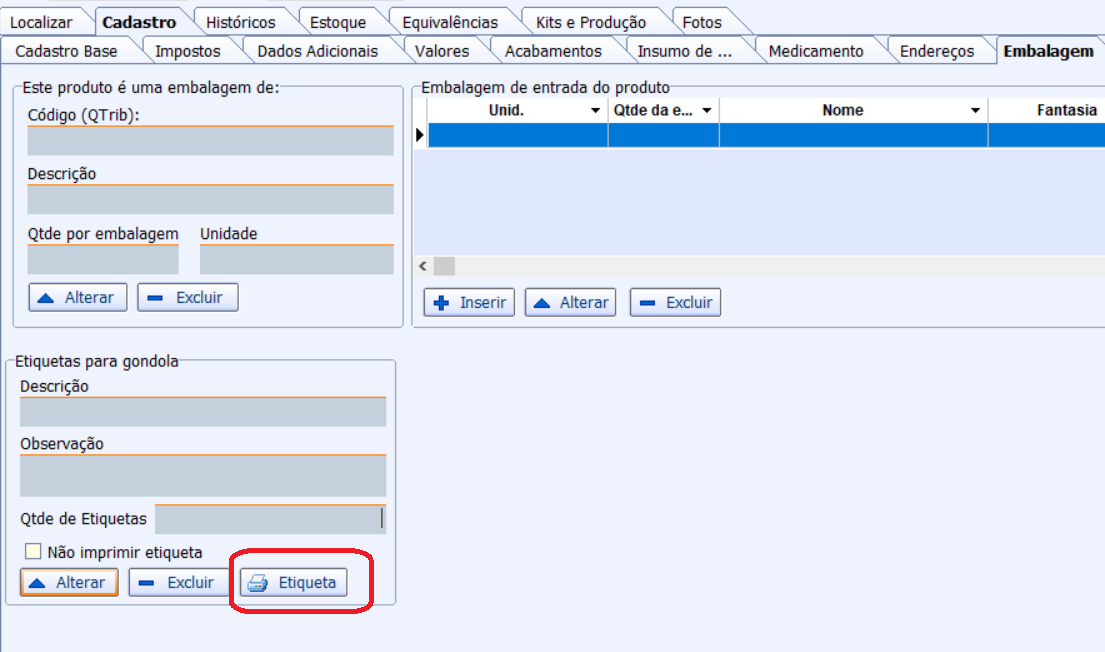Click the Qtde de Etiquetas input field
1105x652 pixels.
tap(269, 520)
